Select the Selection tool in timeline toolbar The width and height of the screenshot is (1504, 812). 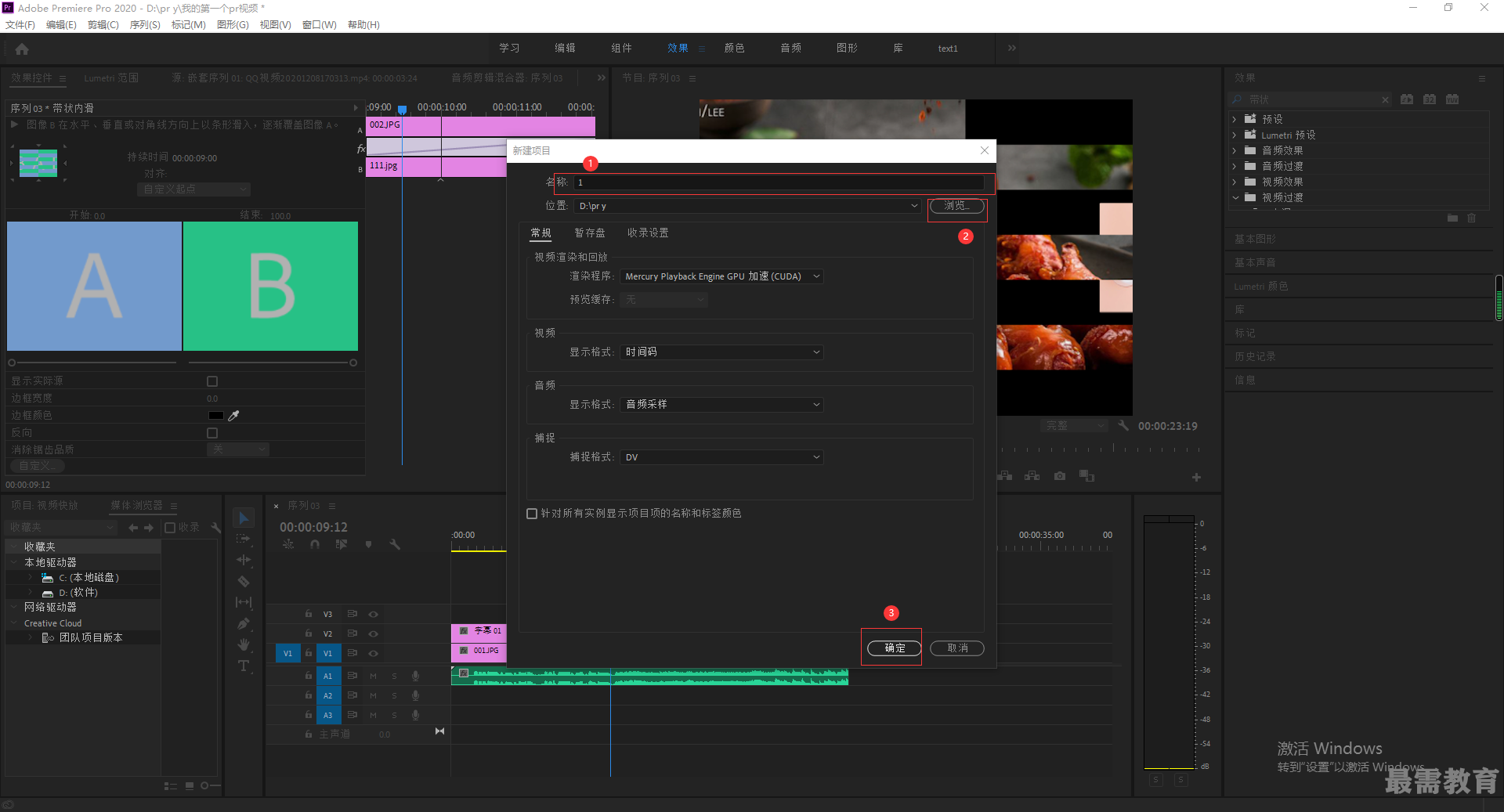coord(244,518)
